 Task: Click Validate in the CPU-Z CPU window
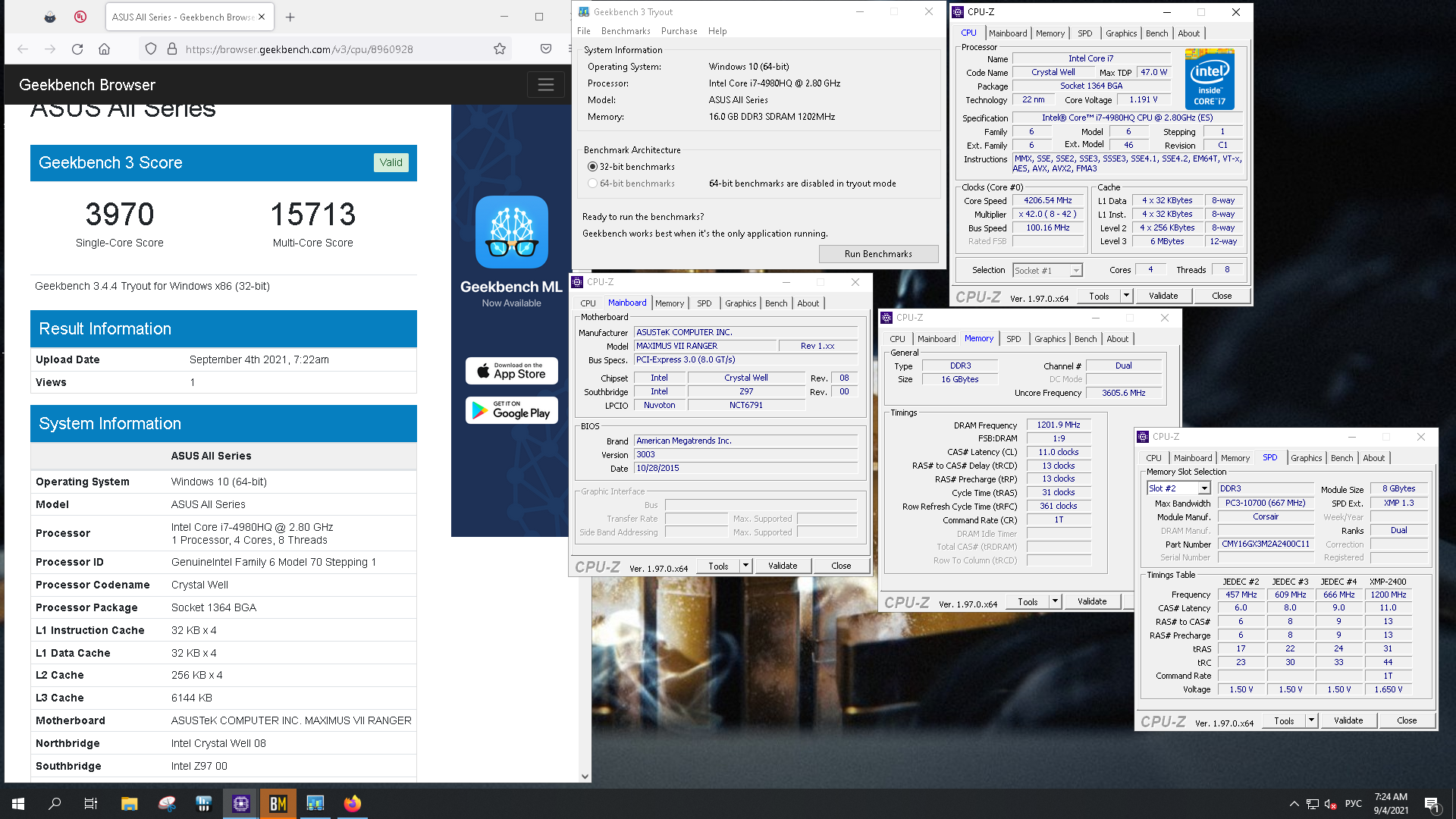click(1163, 296)
